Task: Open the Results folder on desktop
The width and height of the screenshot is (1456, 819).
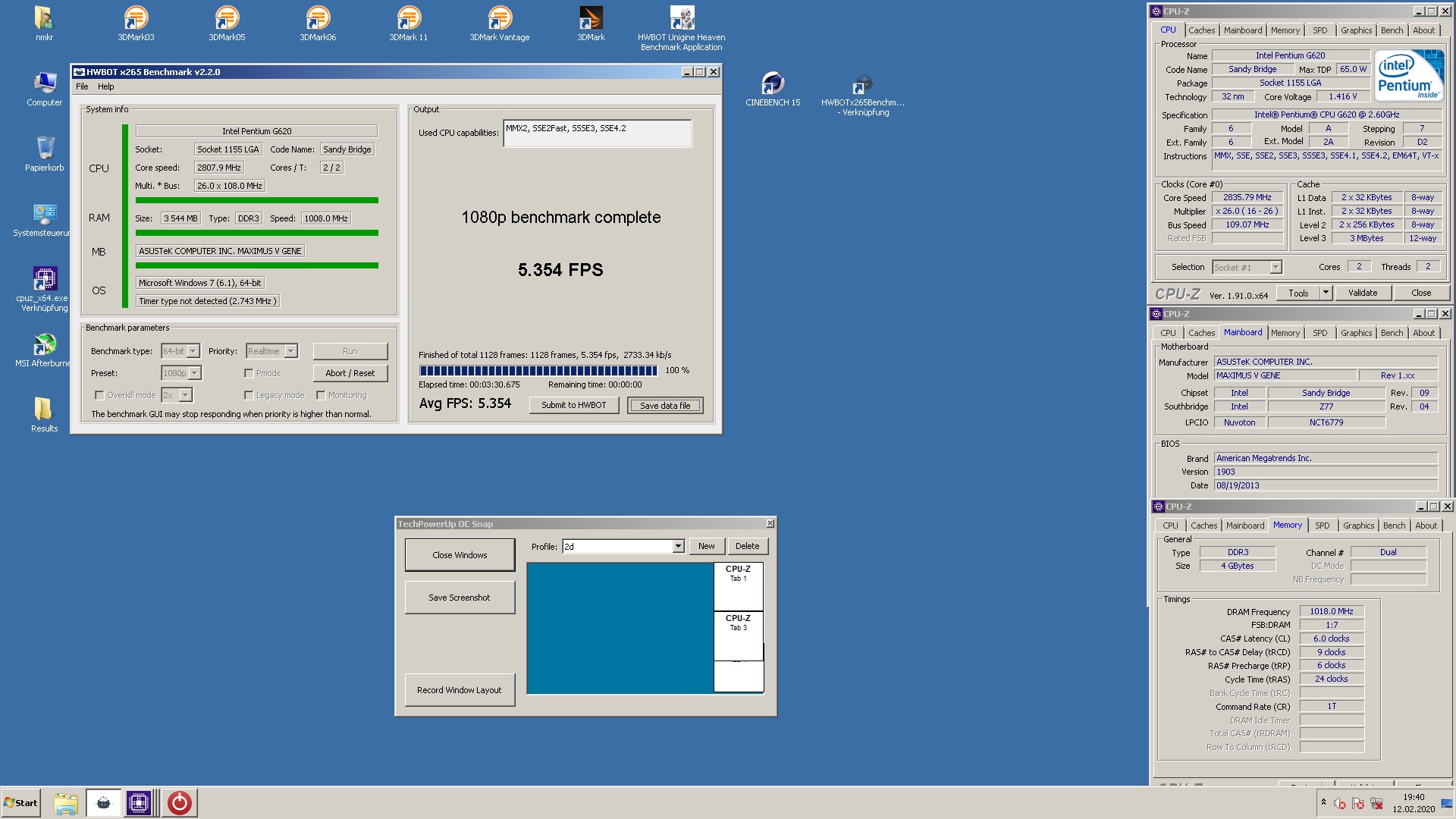Action: (x=44, y=416)
